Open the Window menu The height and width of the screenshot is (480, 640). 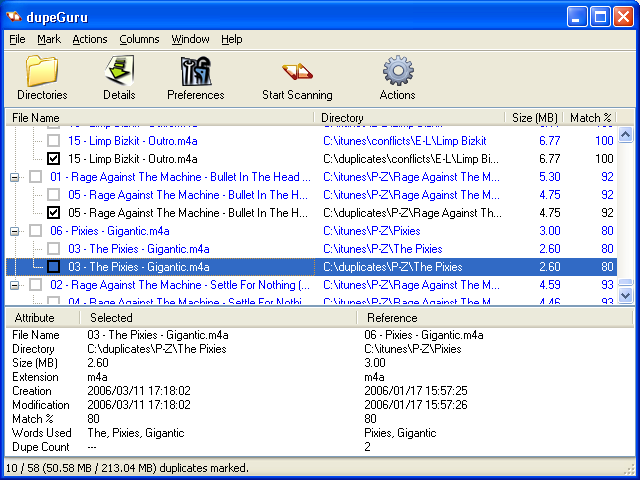[190, 39]
